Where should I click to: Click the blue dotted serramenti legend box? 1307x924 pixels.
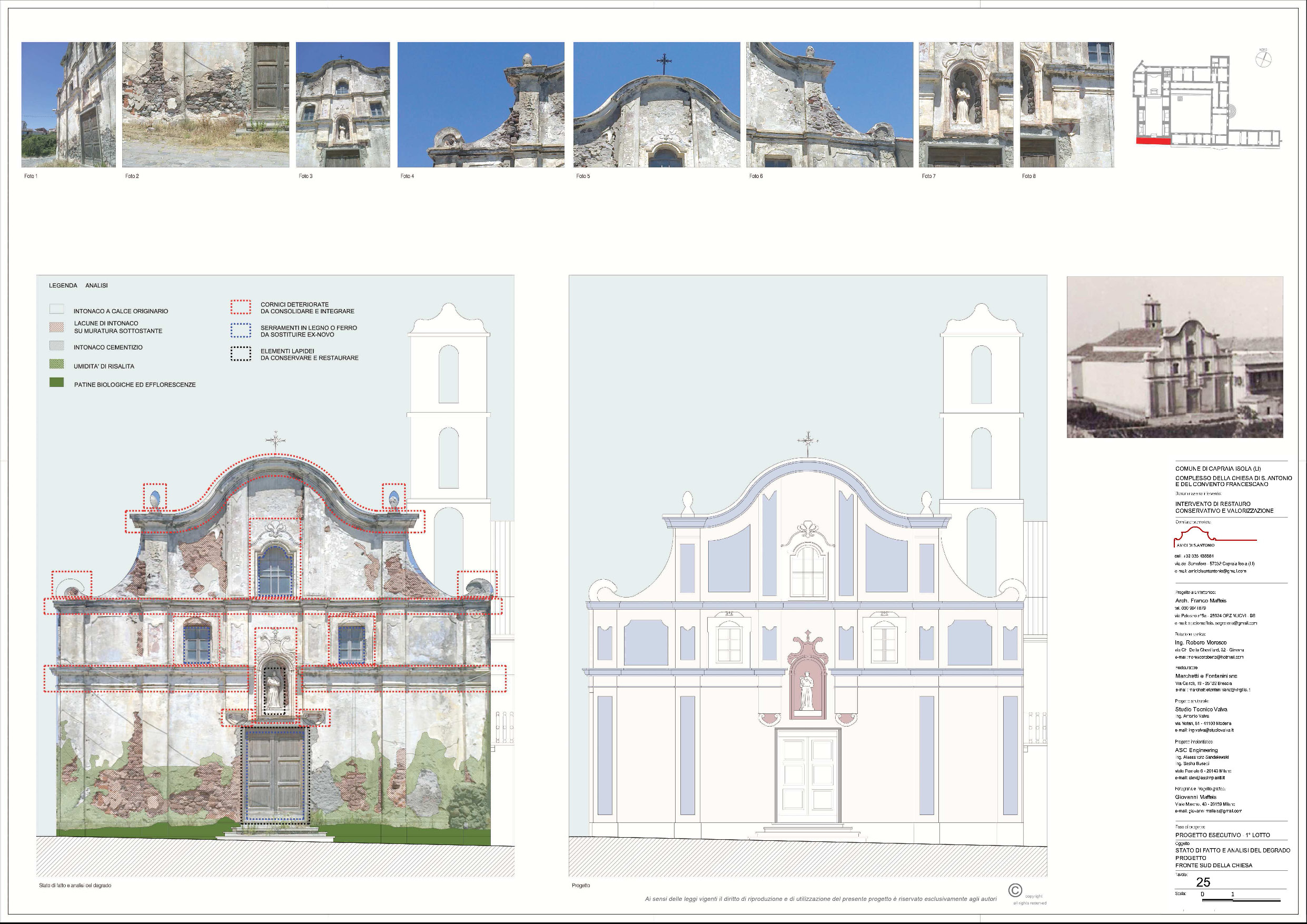click(240, 331)
